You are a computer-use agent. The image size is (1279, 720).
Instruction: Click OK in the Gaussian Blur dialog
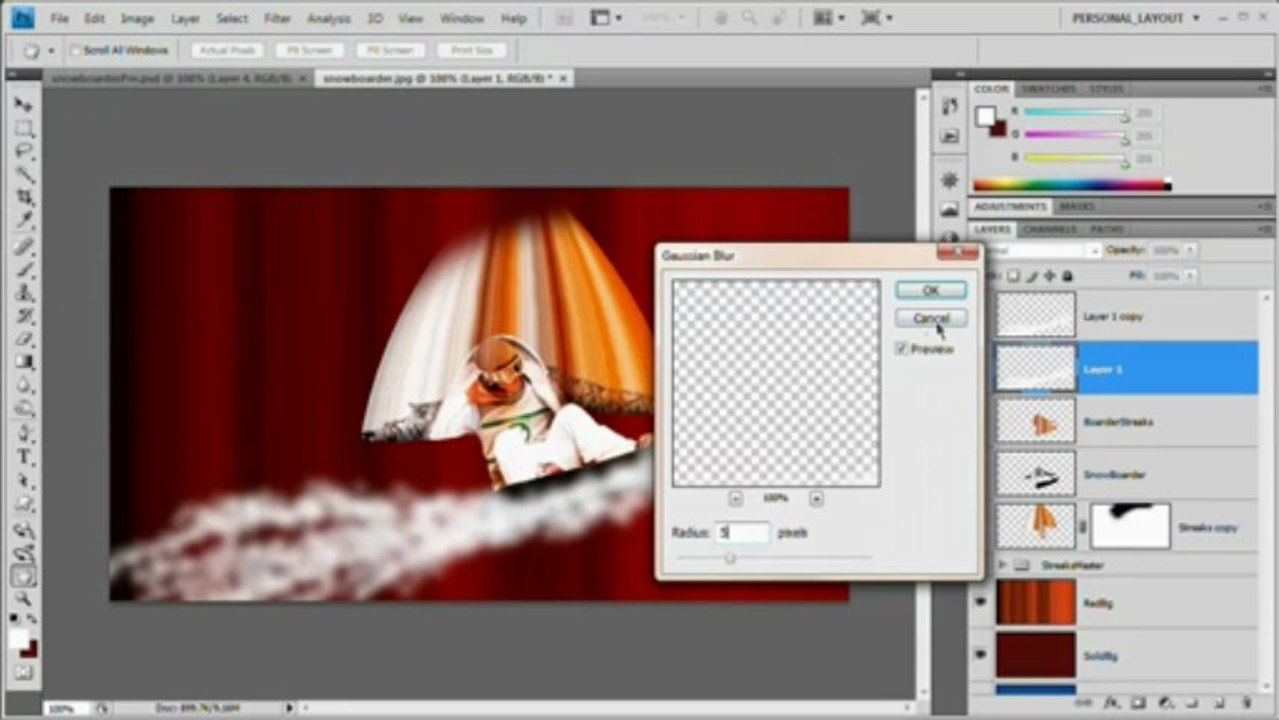(930, 290)
